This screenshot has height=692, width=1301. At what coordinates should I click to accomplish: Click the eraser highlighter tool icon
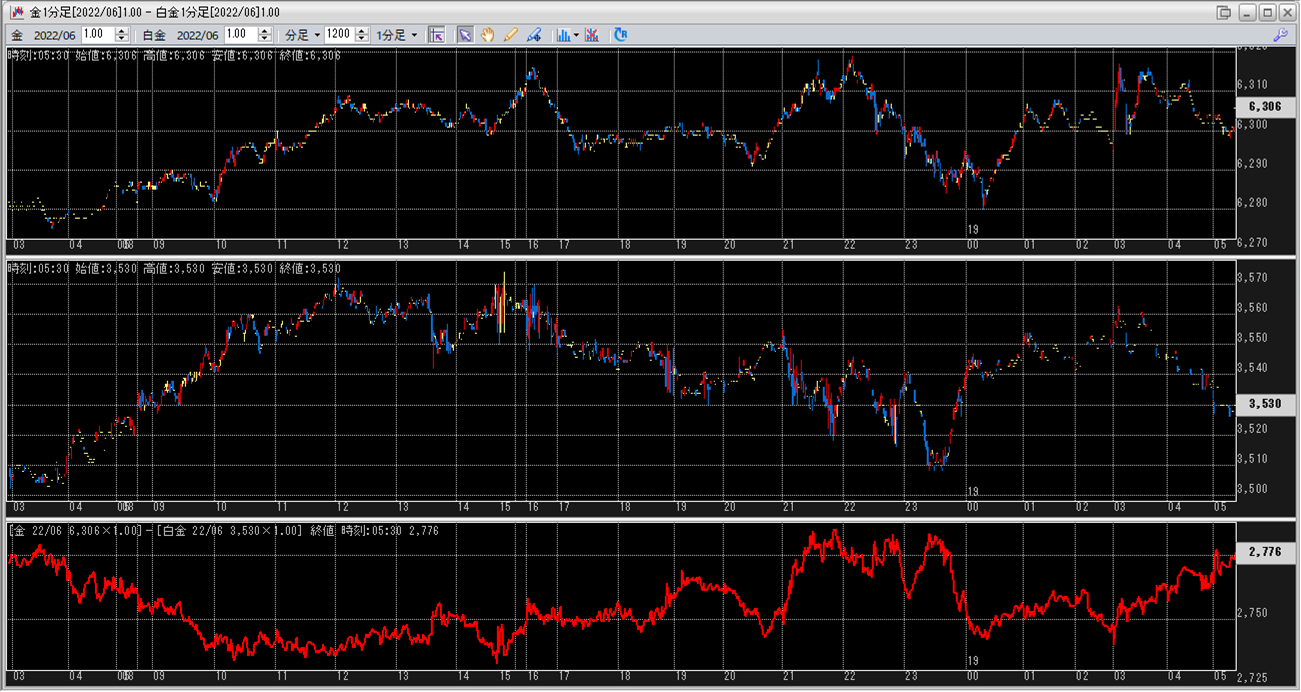534,34
